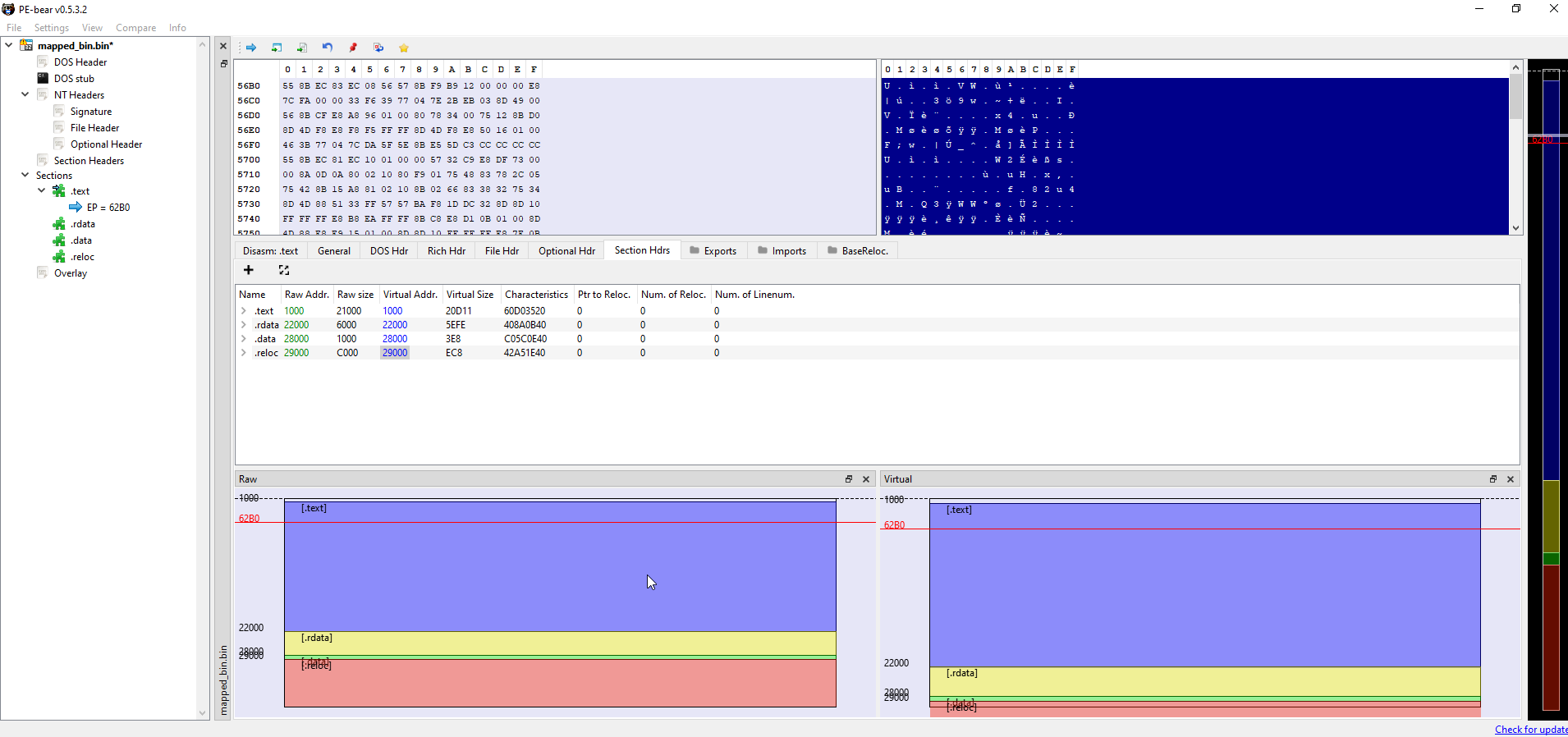This screenshot has width=1568, height=737.
Task: Click the blue EP arrow icon in tree
Action: 76,207
